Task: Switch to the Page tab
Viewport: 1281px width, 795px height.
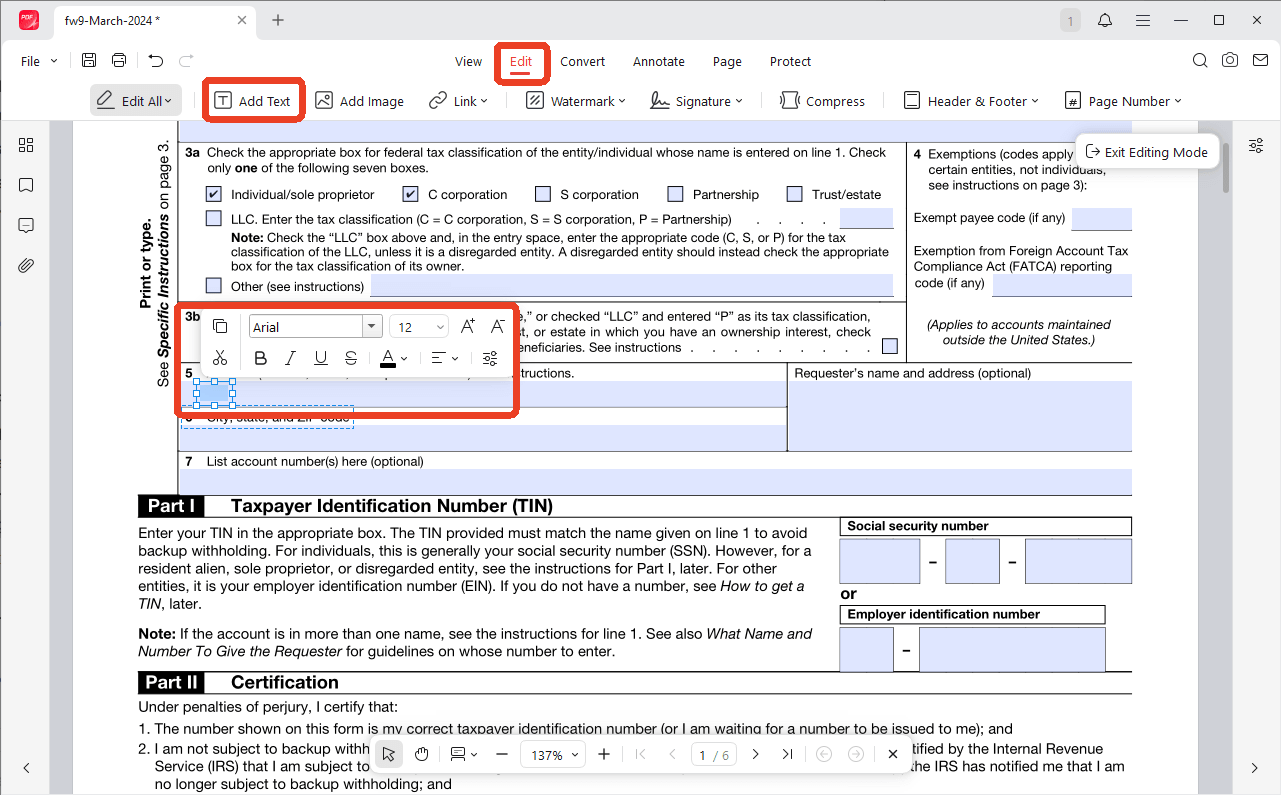Action: click(727, 61)
